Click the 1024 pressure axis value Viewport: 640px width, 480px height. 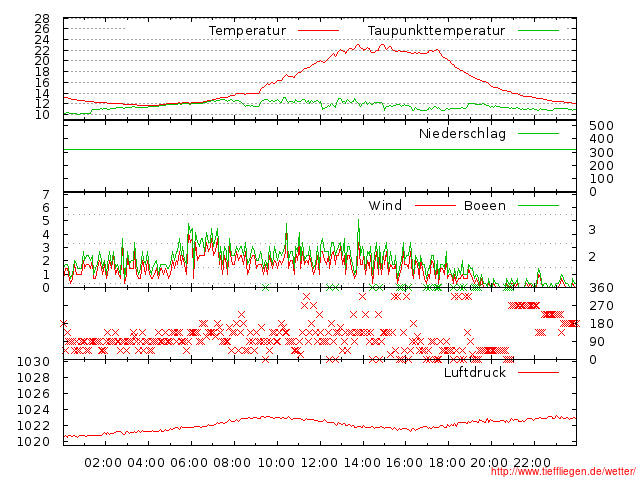[x=33, y=410]
